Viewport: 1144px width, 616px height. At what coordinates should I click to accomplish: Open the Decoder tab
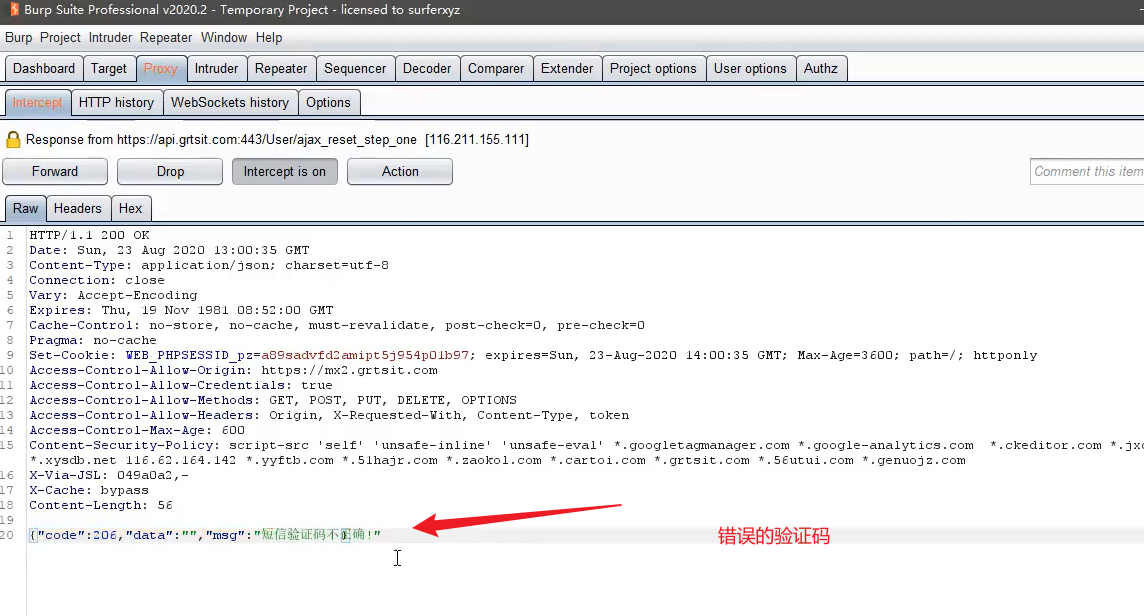coord(427,69)
